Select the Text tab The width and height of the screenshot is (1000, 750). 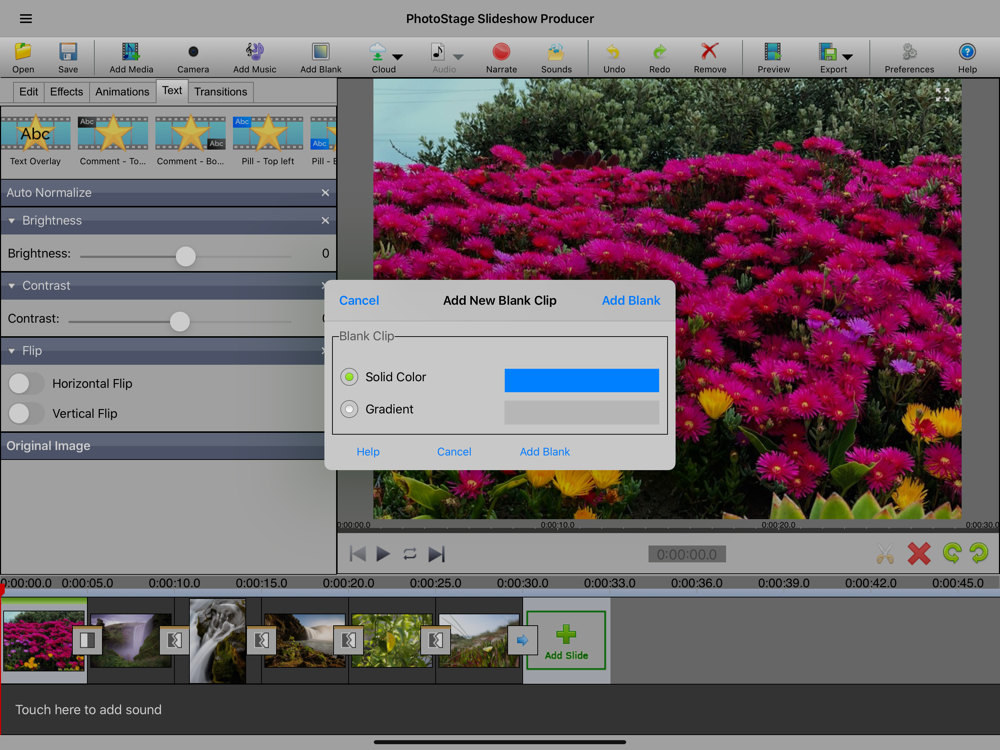click(172, 91)
